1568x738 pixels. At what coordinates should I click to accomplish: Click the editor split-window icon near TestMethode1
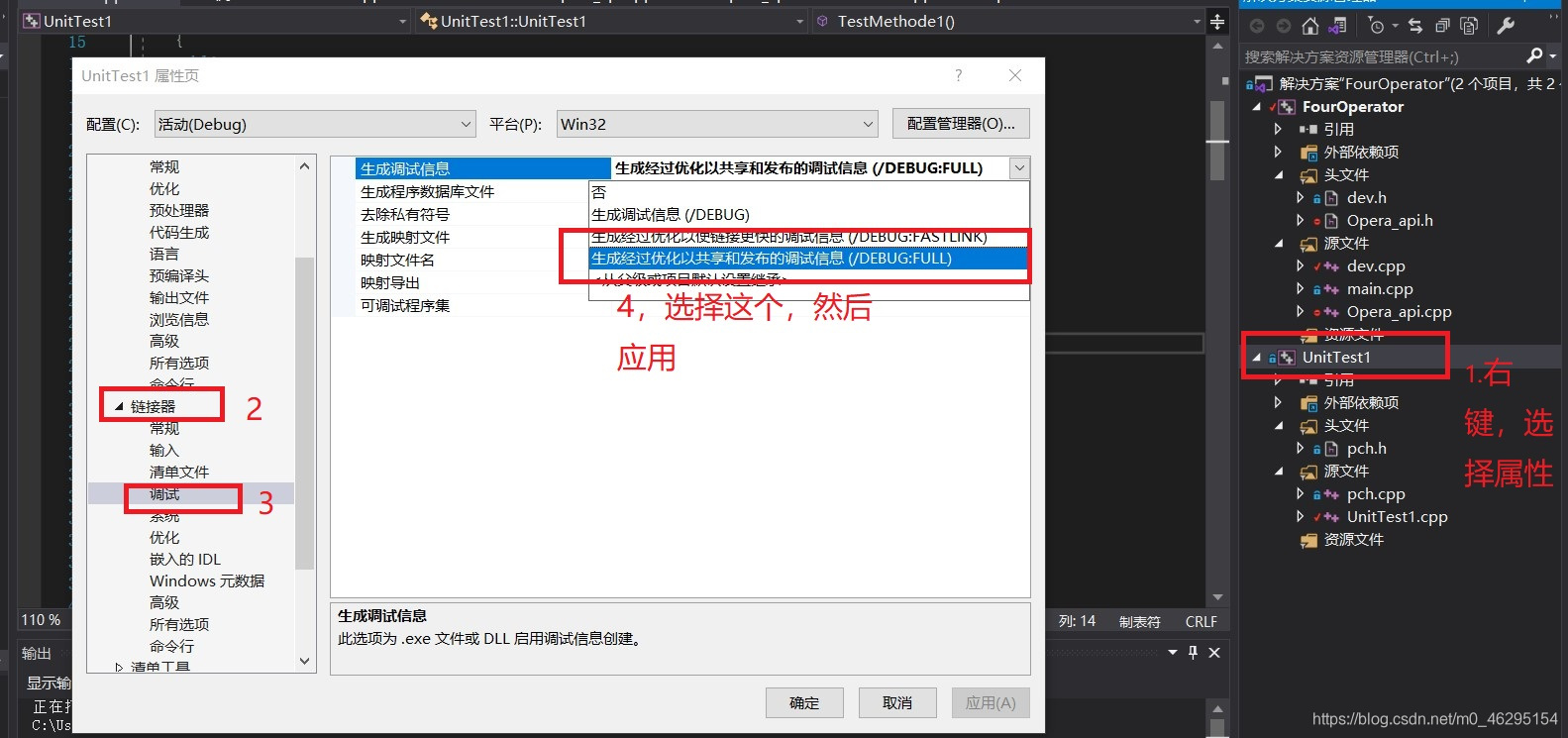pyautogui.click(x=1217, y=21)
